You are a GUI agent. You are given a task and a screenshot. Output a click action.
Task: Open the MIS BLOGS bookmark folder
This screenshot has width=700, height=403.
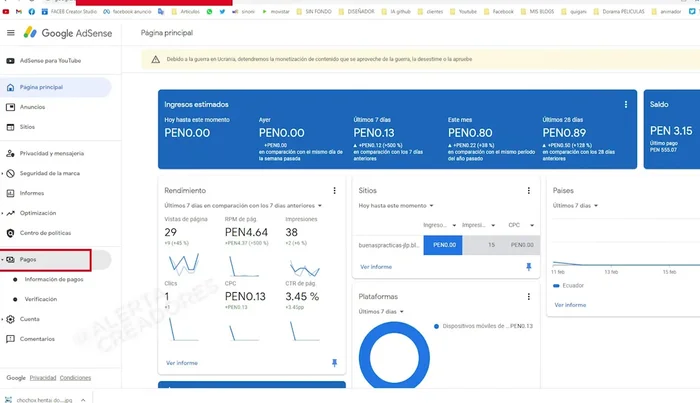[537, 12]
